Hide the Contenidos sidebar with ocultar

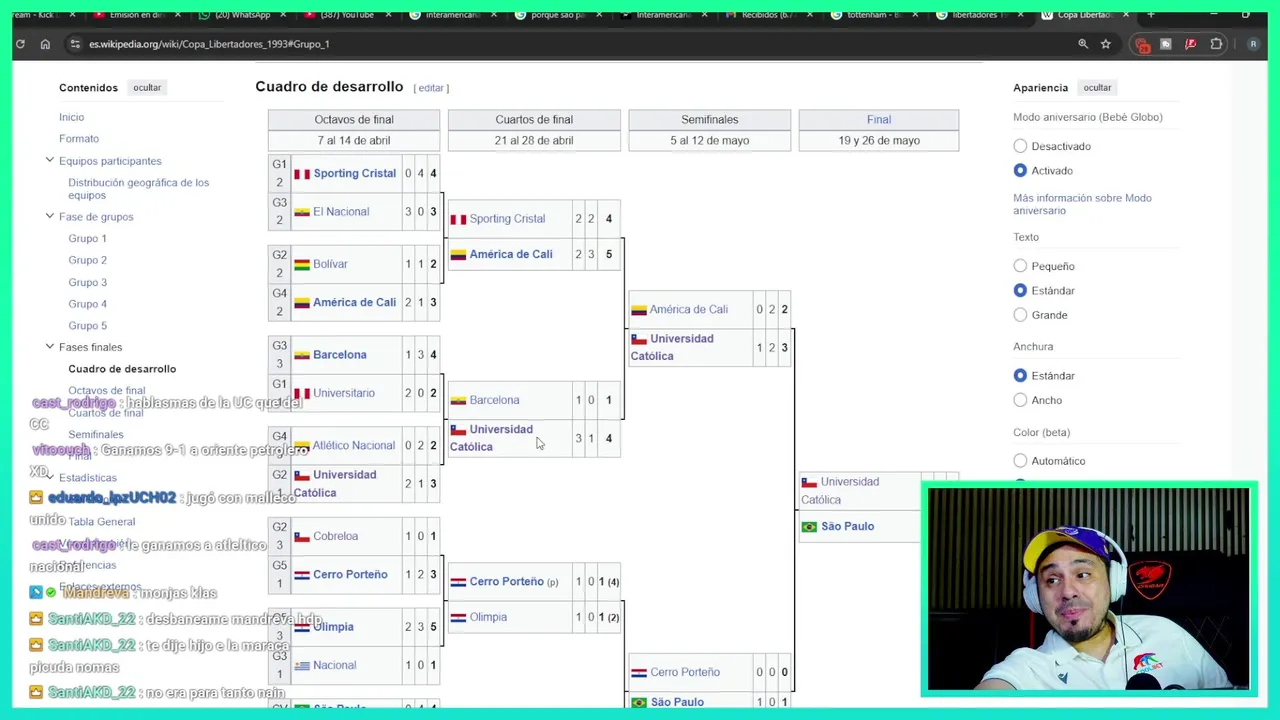pos(147,88)
